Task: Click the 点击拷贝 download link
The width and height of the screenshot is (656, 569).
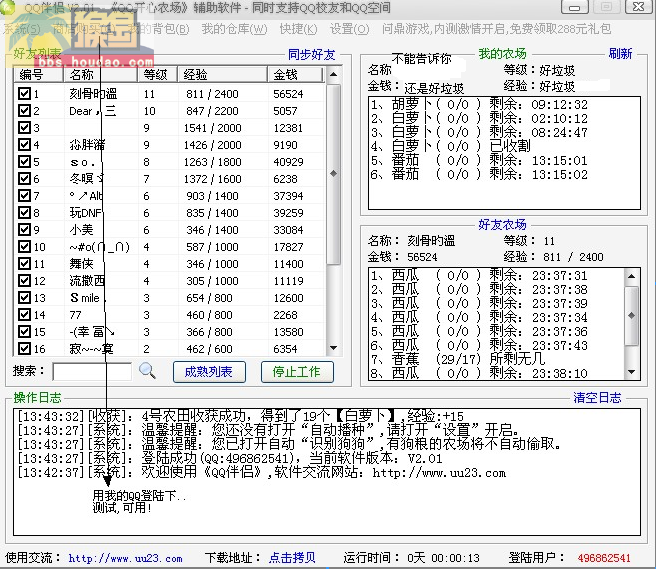Action: point(292,558)
